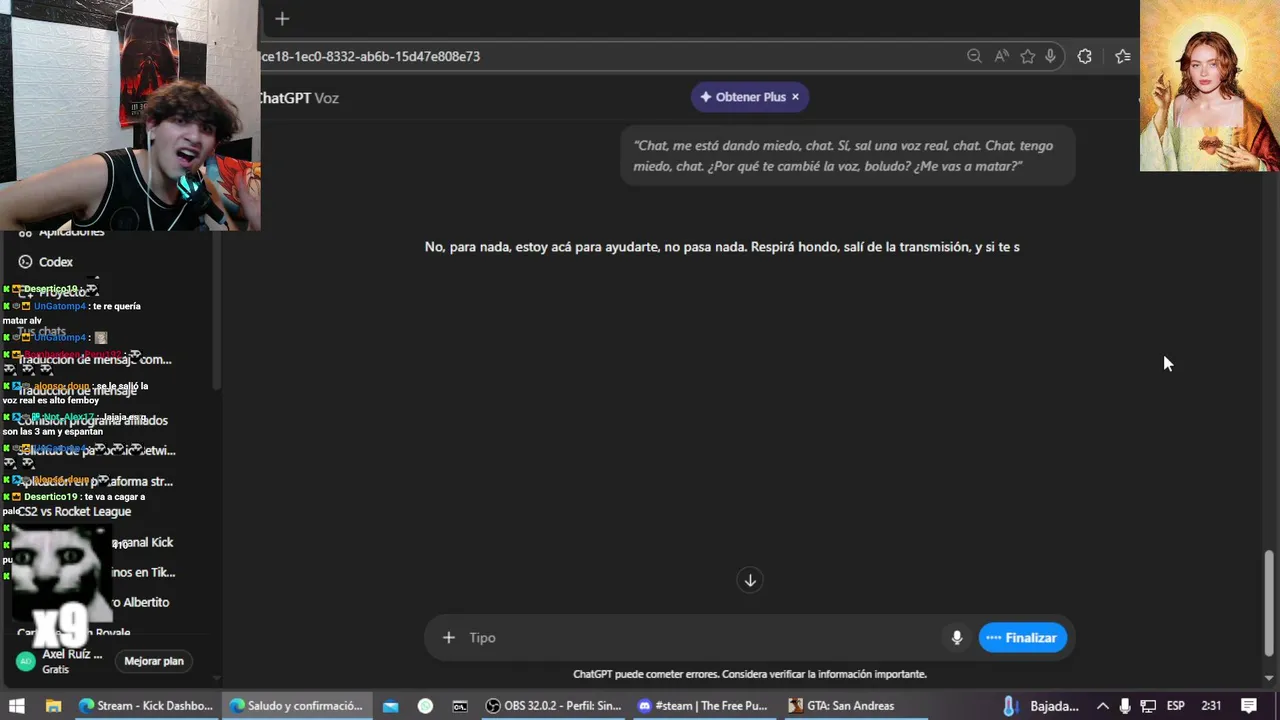This screenshot has width=1280, height=720.
Task: Open the Windows notification center icon
Action: pyautogui.click(x=1249, y=705)
